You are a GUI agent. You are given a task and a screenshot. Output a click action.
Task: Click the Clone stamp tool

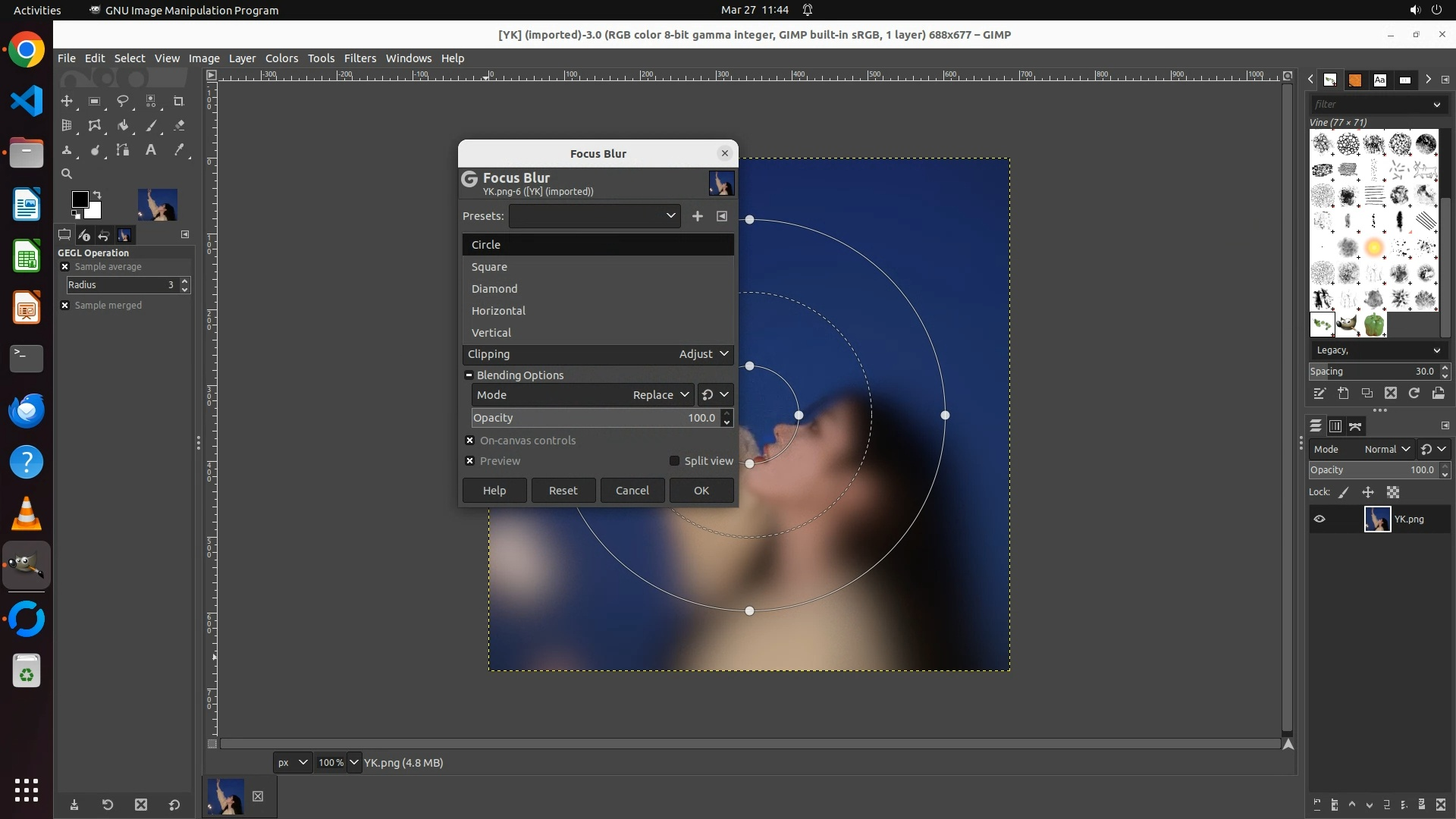pyautogui.click(x=67, y=150)
